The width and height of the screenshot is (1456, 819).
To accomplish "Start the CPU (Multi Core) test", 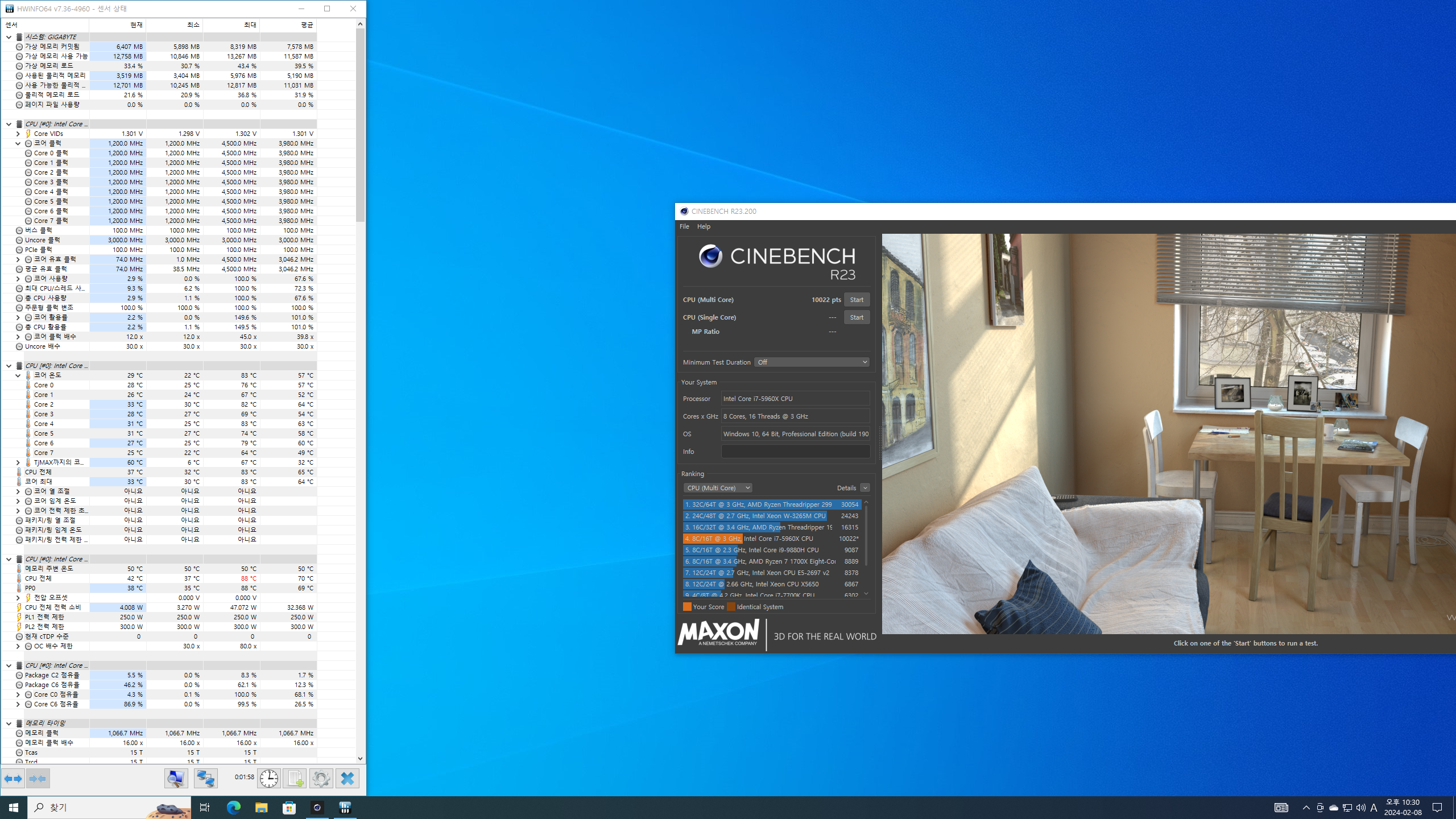I will [856, 300].
